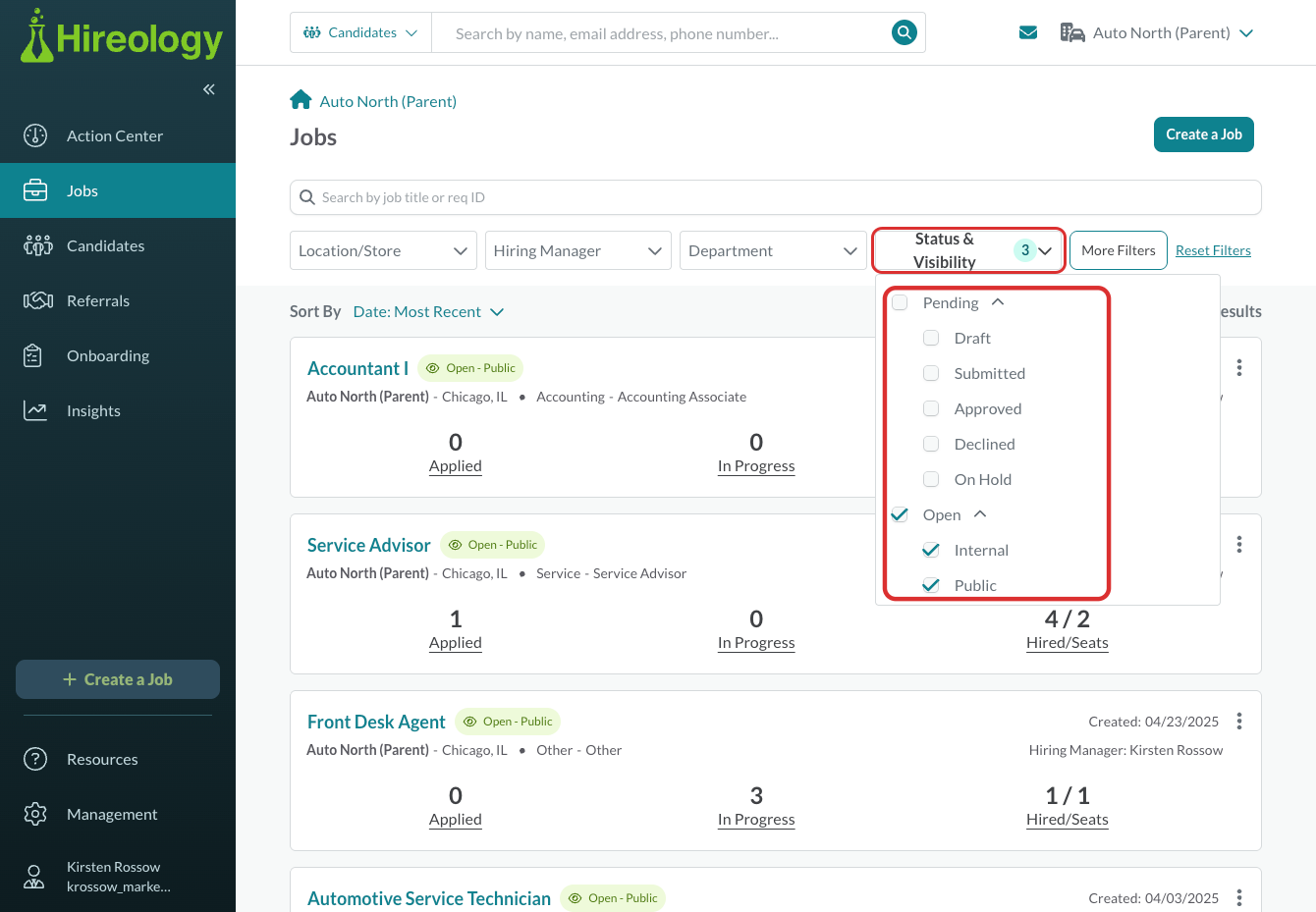Open Kirsten Rossow user profile icon
Screen dimensions: 1316x912
click(x=34, y=877)
